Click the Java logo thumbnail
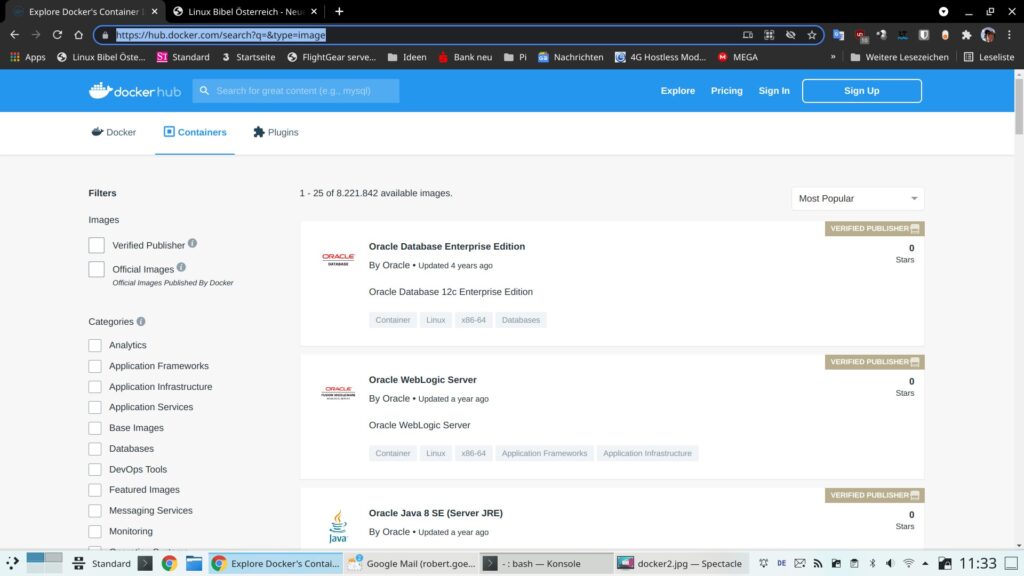Screen dimensions: 1024x576 [x=338, y=526]
